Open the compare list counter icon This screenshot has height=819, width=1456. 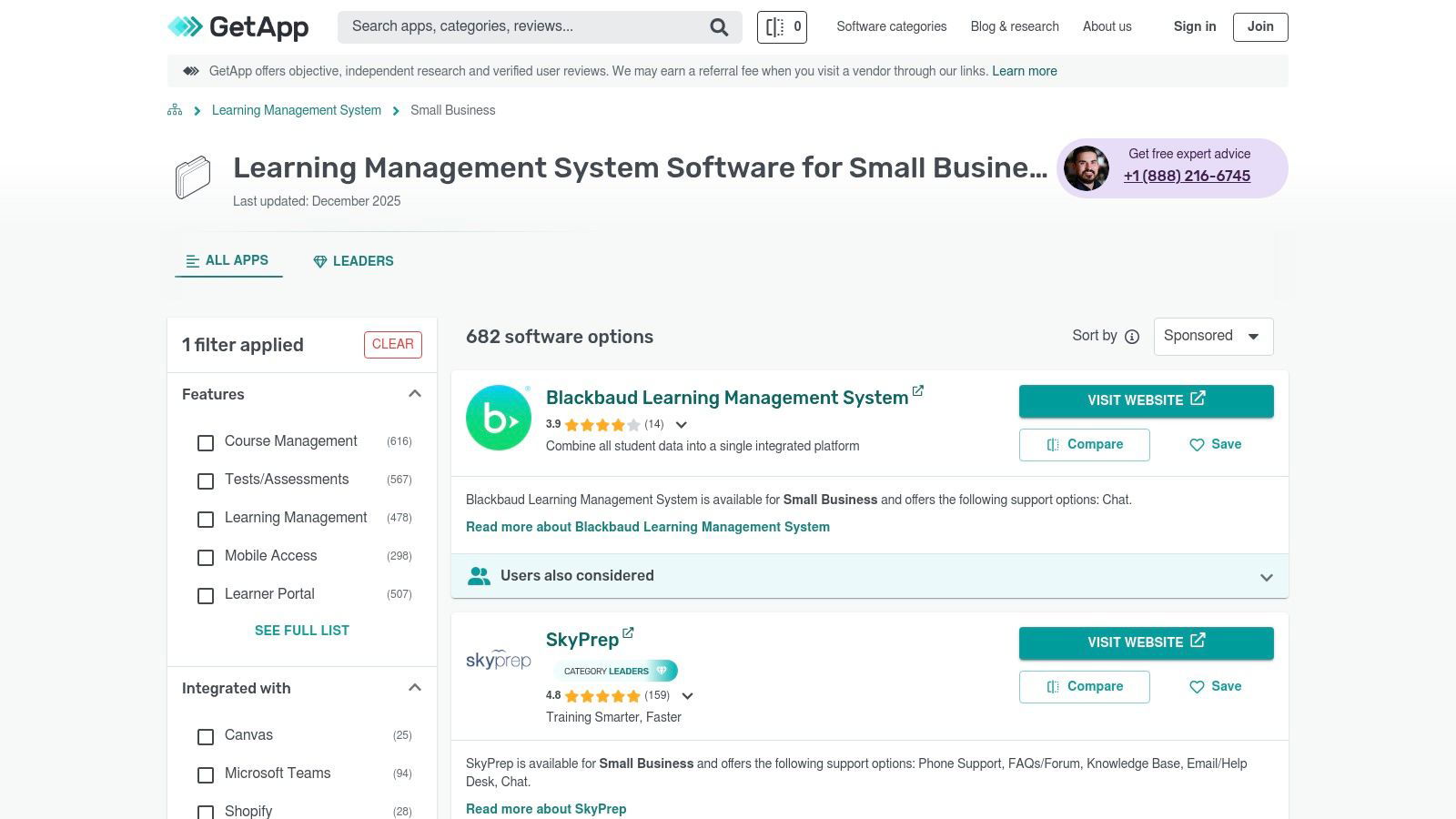pyautogui.click(x=782, y=27)
